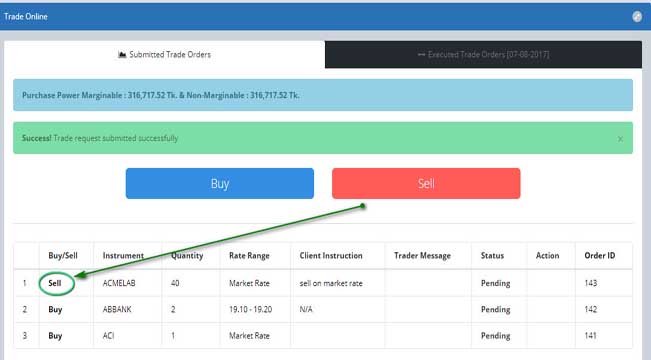The image size is (651, 360).
Task: Click the Purchase Power Marginable info banner
Action: click(323, 95)
